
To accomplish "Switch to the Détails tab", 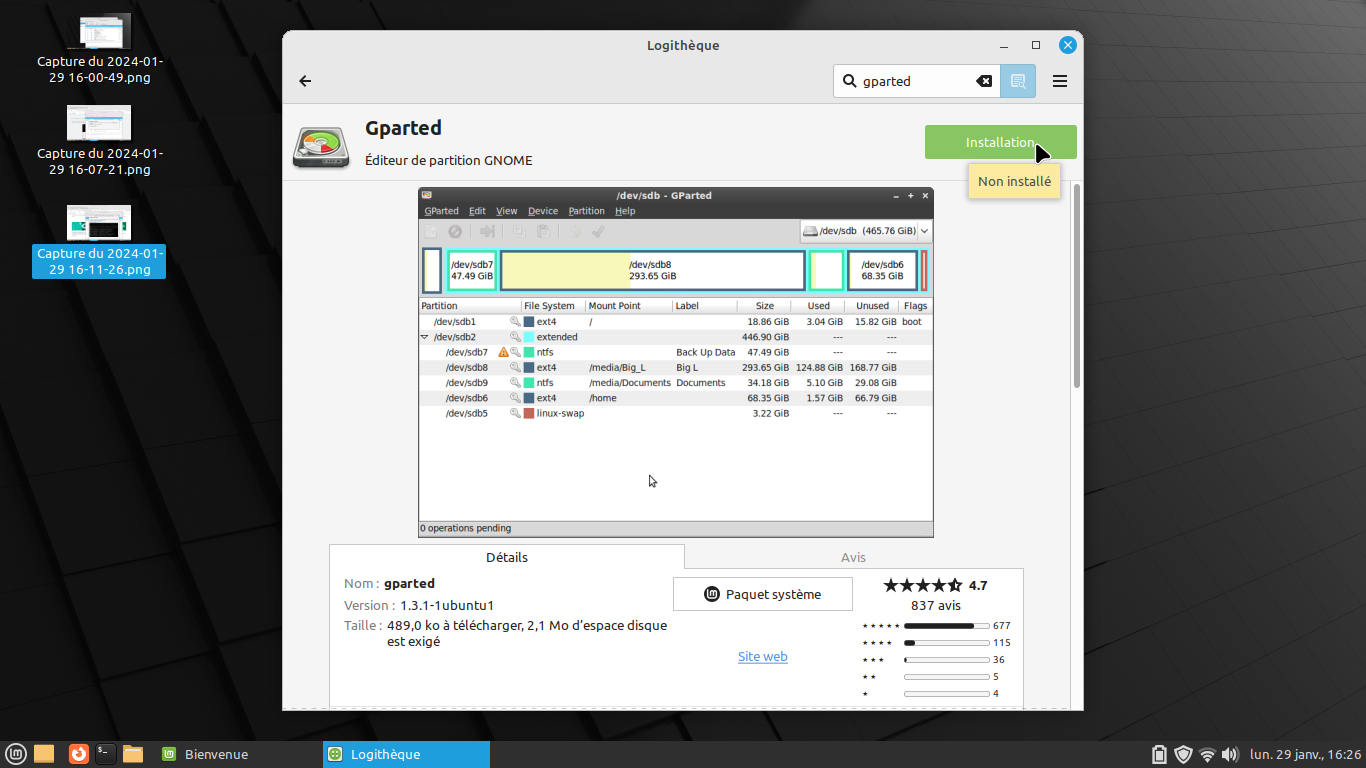I will 507,557.
